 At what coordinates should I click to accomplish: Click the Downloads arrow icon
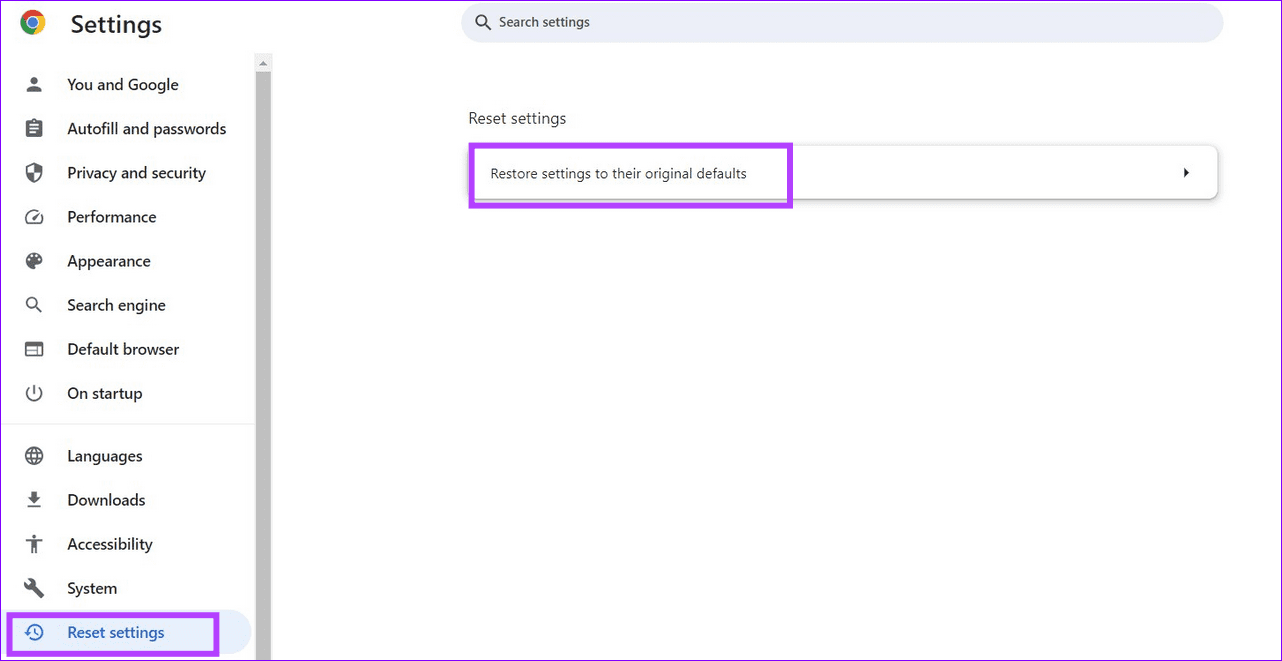pyautogui.click(x=34, y=500)
